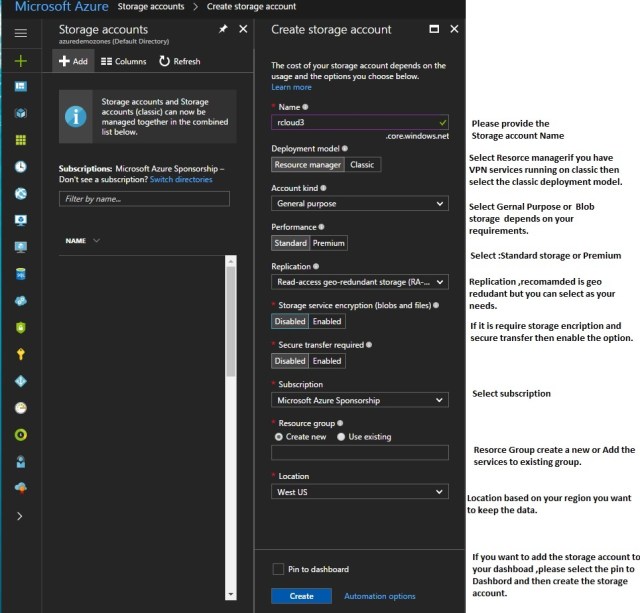Select Standard performance
Image resolution: width=640 pixels, height=613 pixels.
coord(290,243)
